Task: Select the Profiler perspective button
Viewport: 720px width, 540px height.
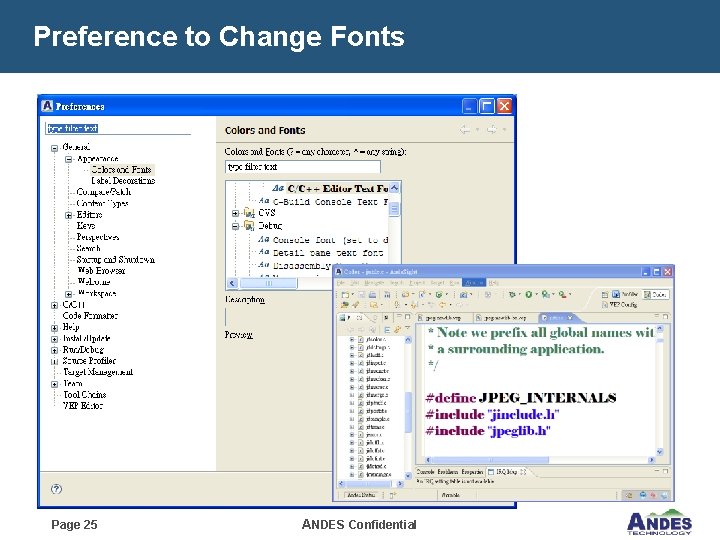Action: pyautogui.click(x=624, y=294)
